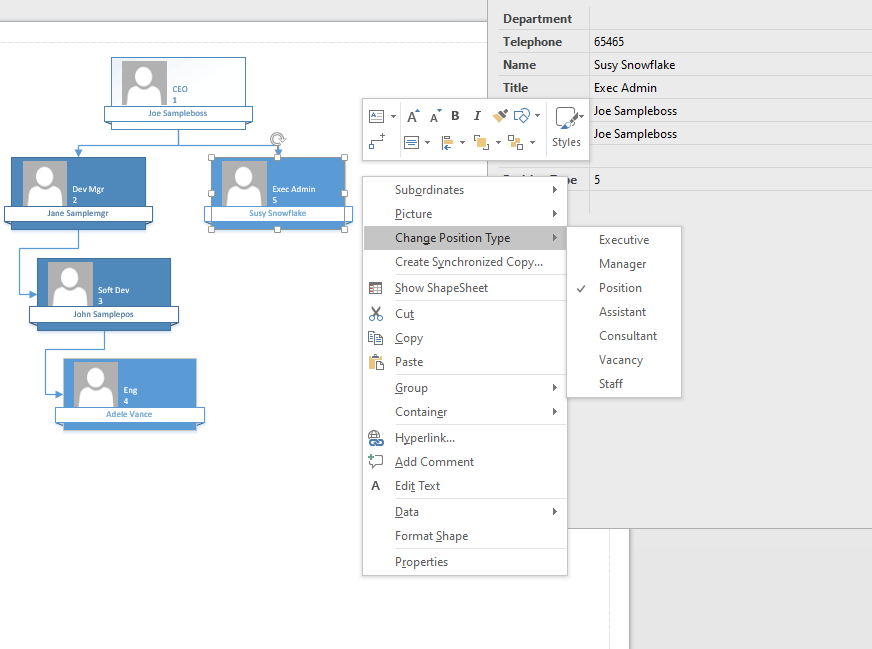872x649 pixels.
Task: Click the Bring to Front icon
Action: point(481,142)
